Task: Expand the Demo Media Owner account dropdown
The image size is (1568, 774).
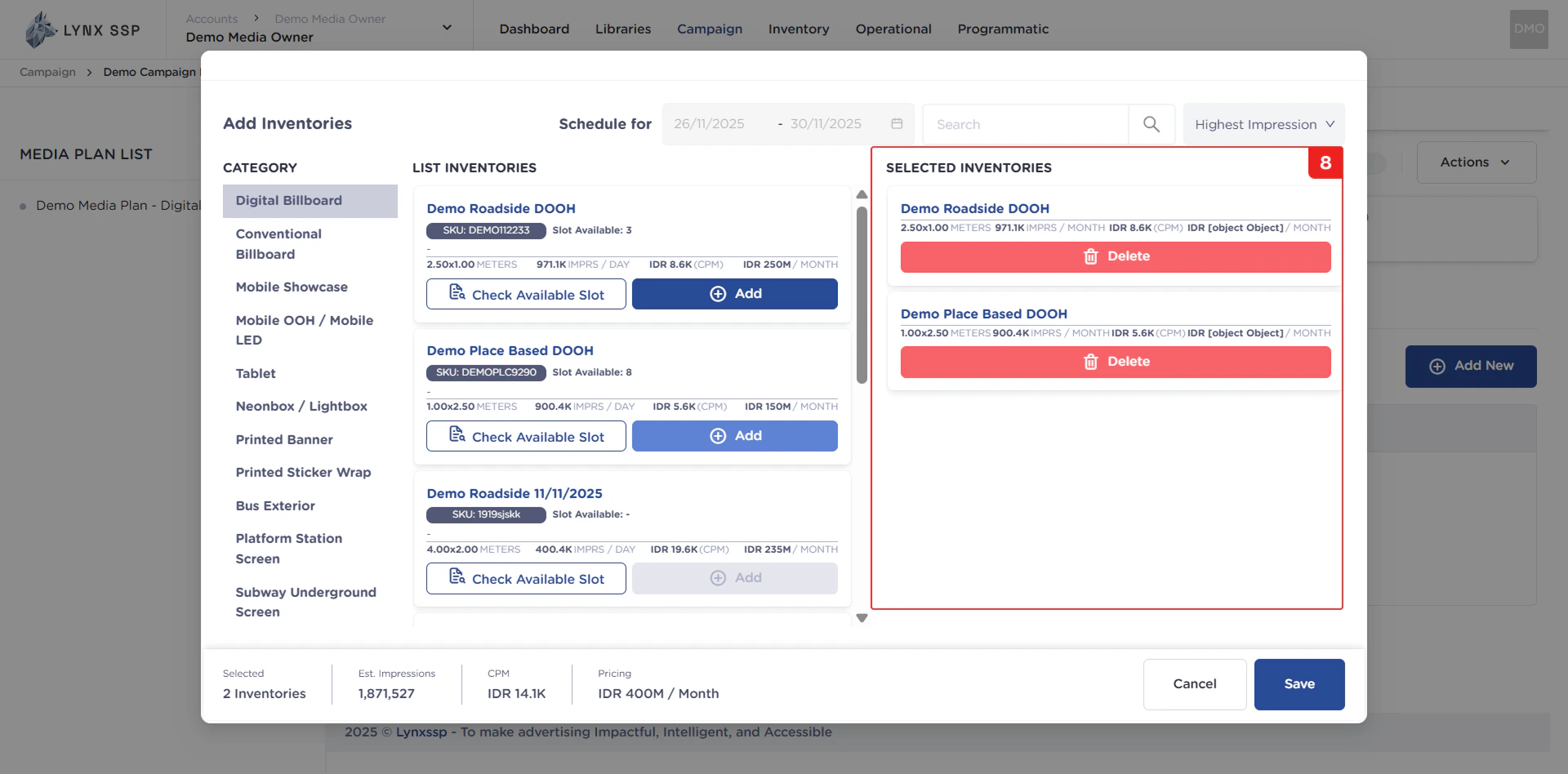Action: pyautogui.click(x=447, y=28)
